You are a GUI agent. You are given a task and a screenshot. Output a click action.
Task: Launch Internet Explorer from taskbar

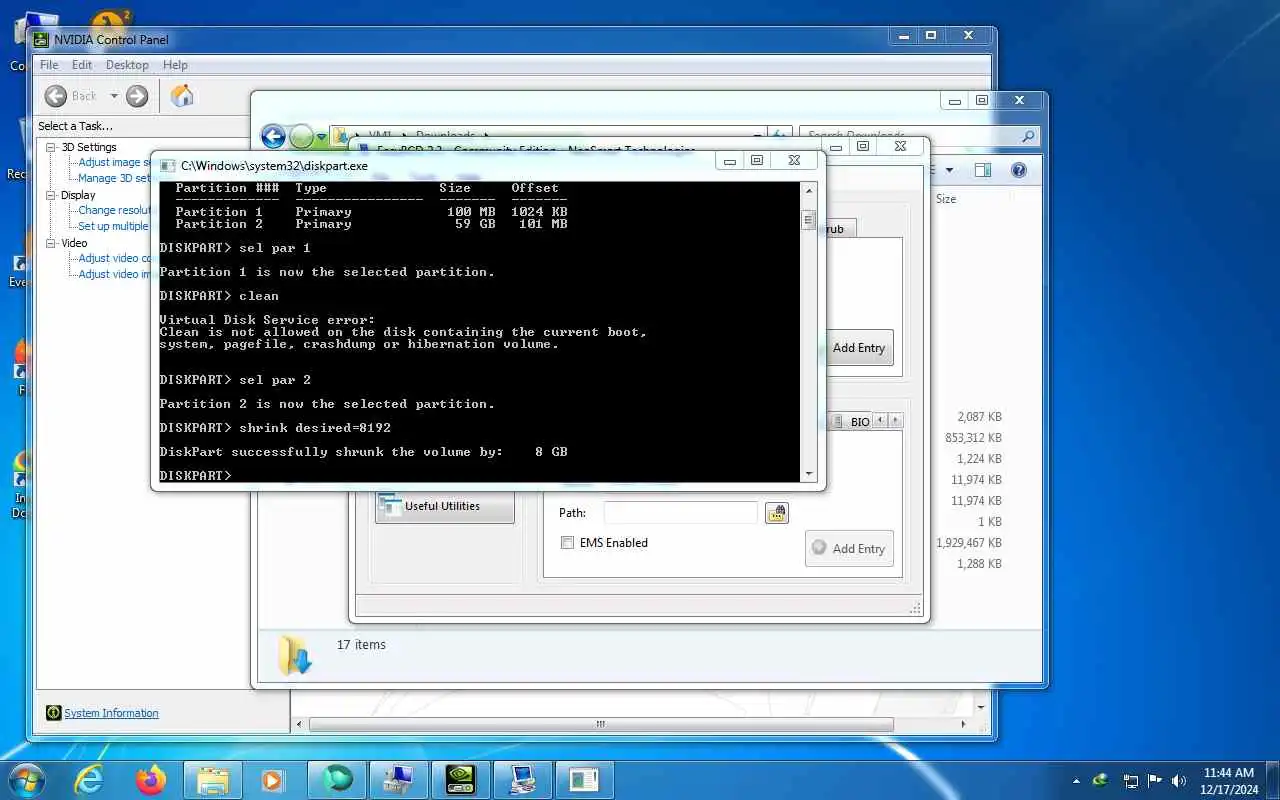coord(89,779)
